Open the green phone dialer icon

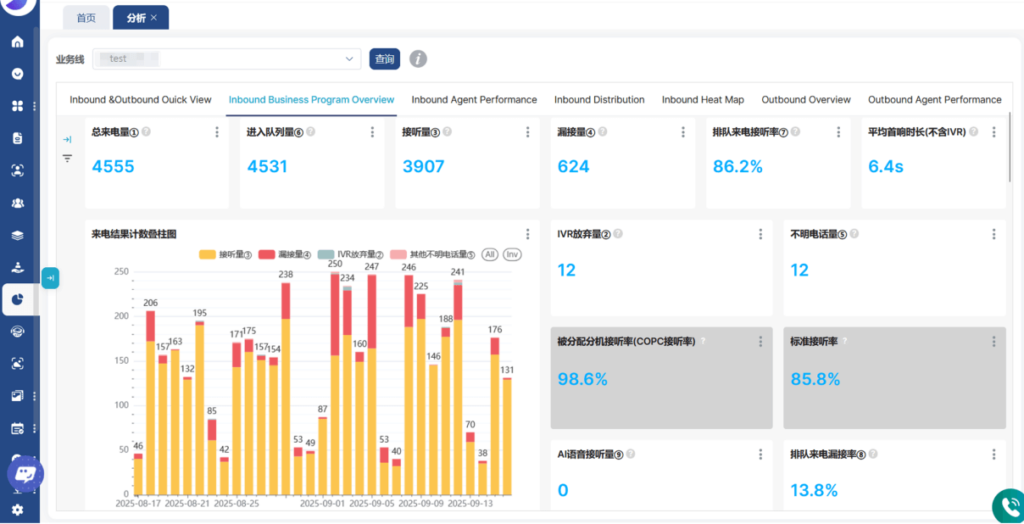tap(1006, 506)
